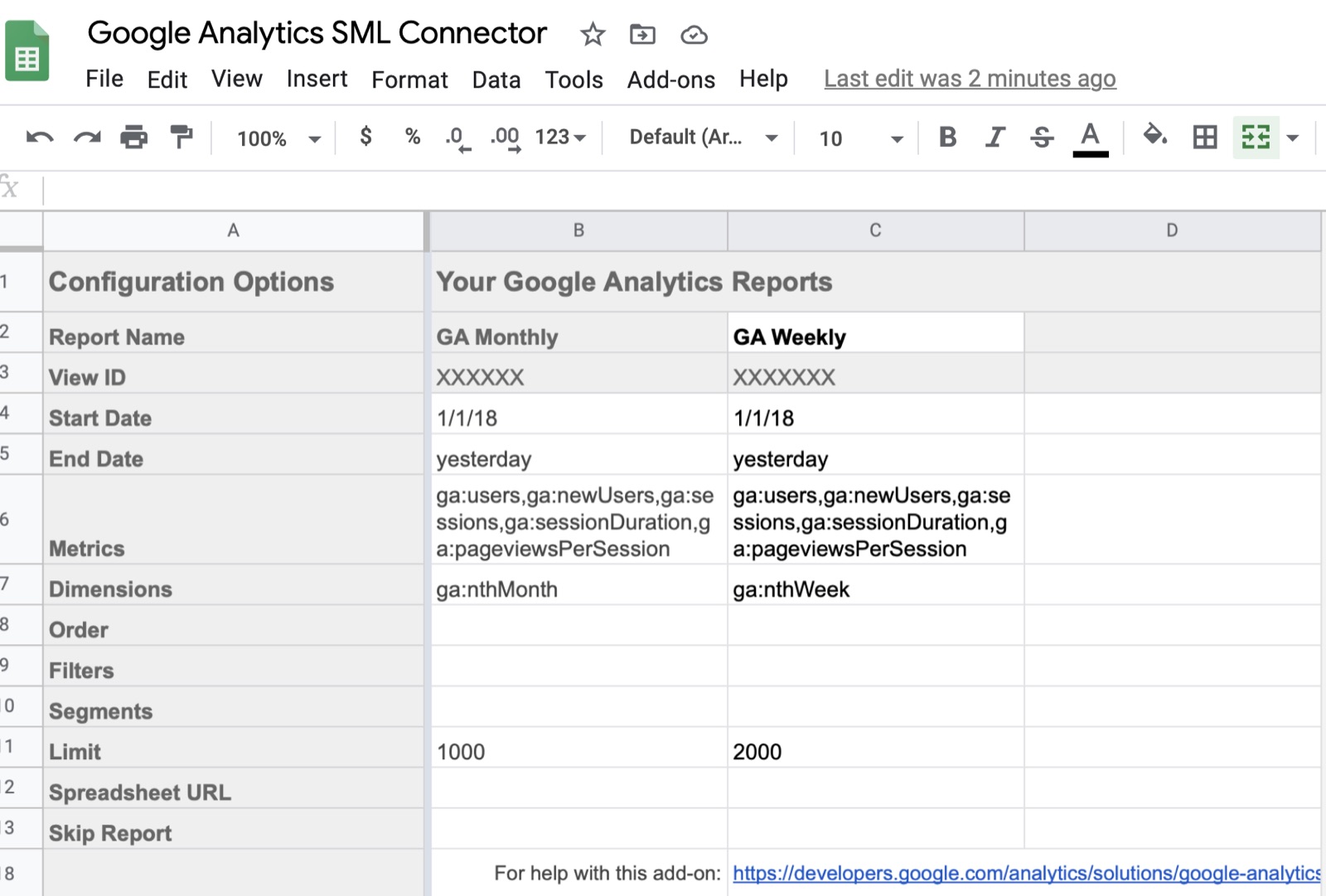Open the Tools menu
This screenshot has height=896, width=1326.
click(573, 80)
